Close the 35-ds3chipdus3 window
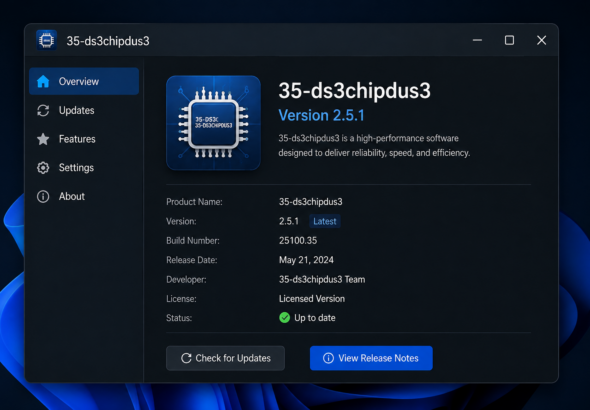590x410 pixels. click(x=541, y=40)
